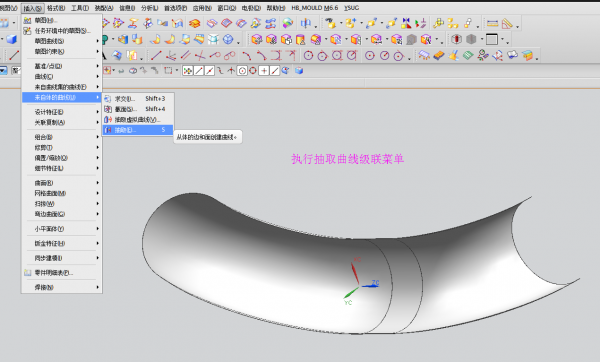Toggle Mid Point snap option
Viewport: 600px width, 362px height.
click(209, 71)
